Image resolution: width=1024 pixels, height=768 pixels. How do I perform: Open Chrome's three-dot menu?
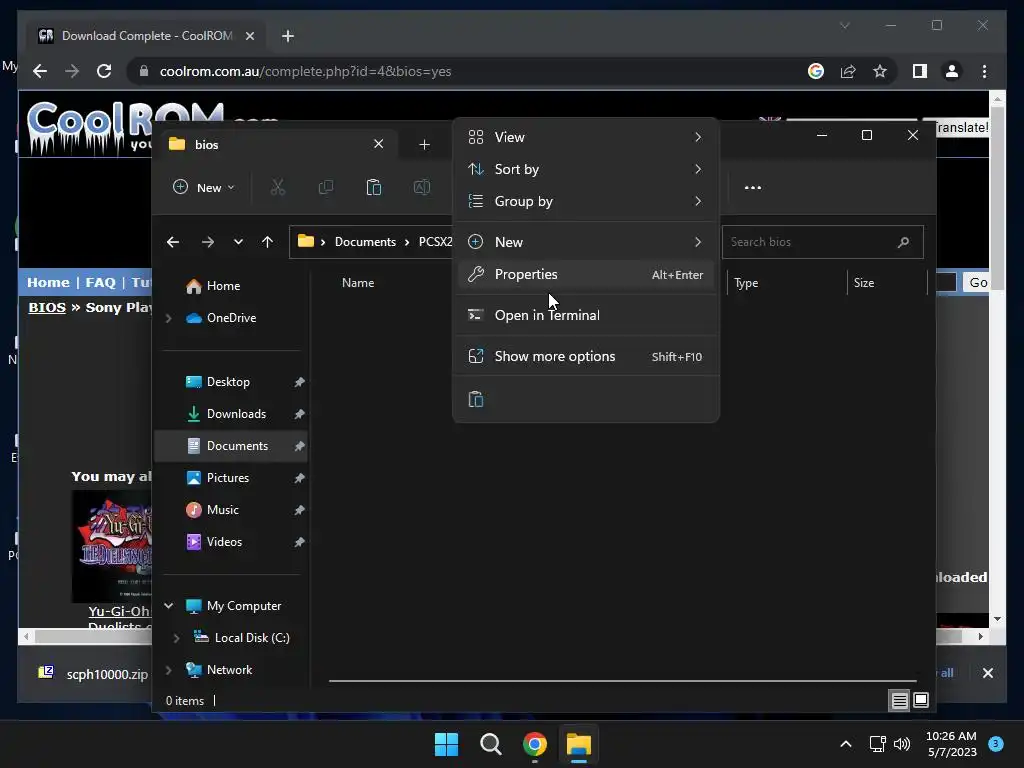984,71
